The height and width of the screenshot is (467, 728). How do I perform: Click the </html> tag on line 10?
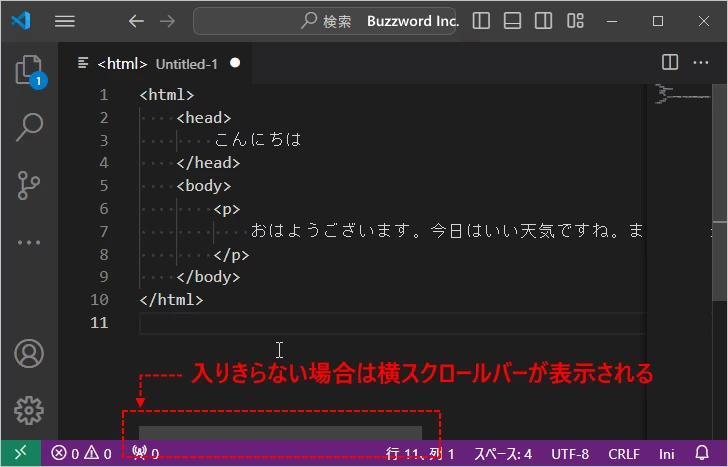(x=171, y=300)
